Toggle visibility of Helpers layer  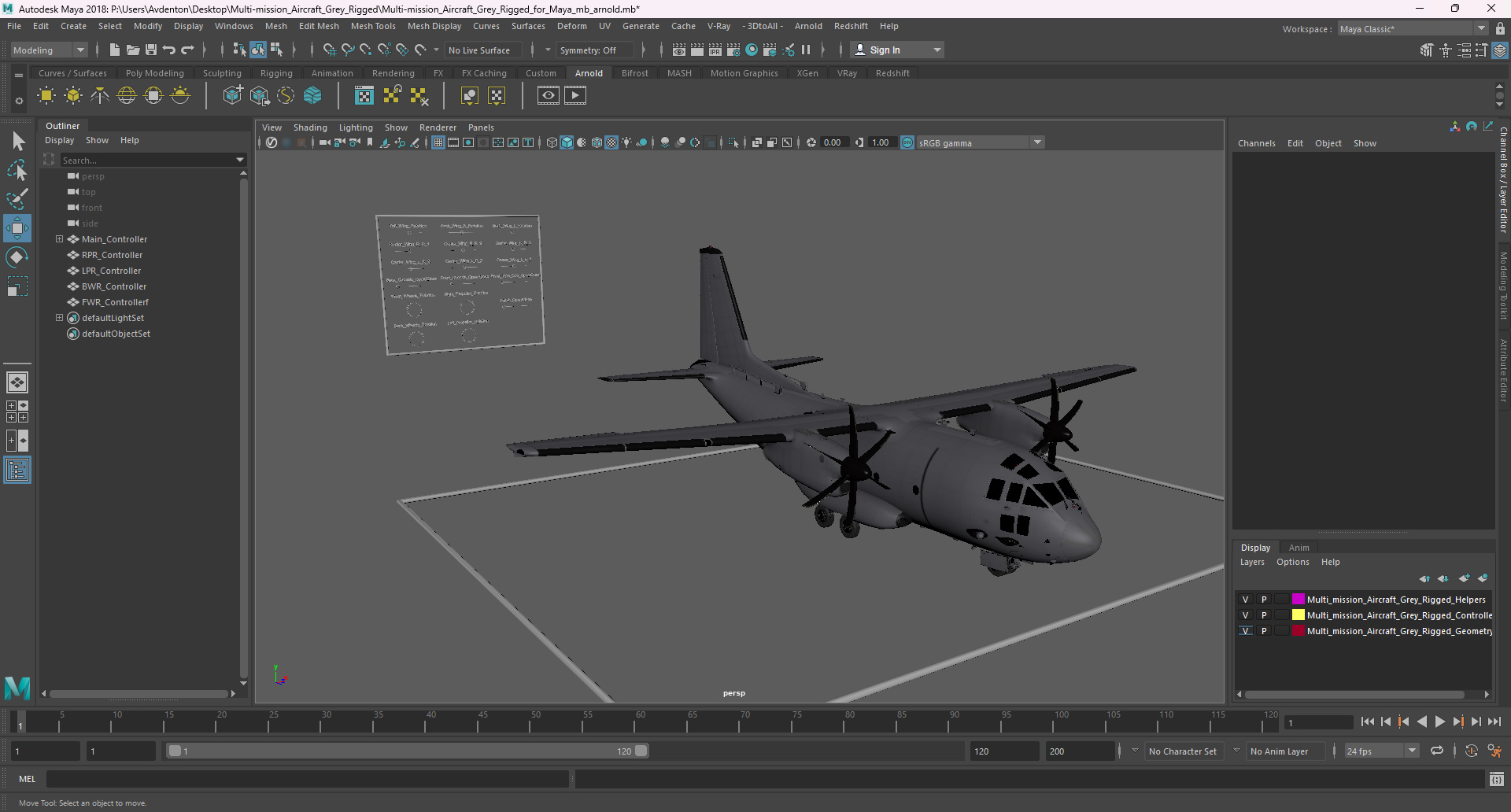point(1245,600)
